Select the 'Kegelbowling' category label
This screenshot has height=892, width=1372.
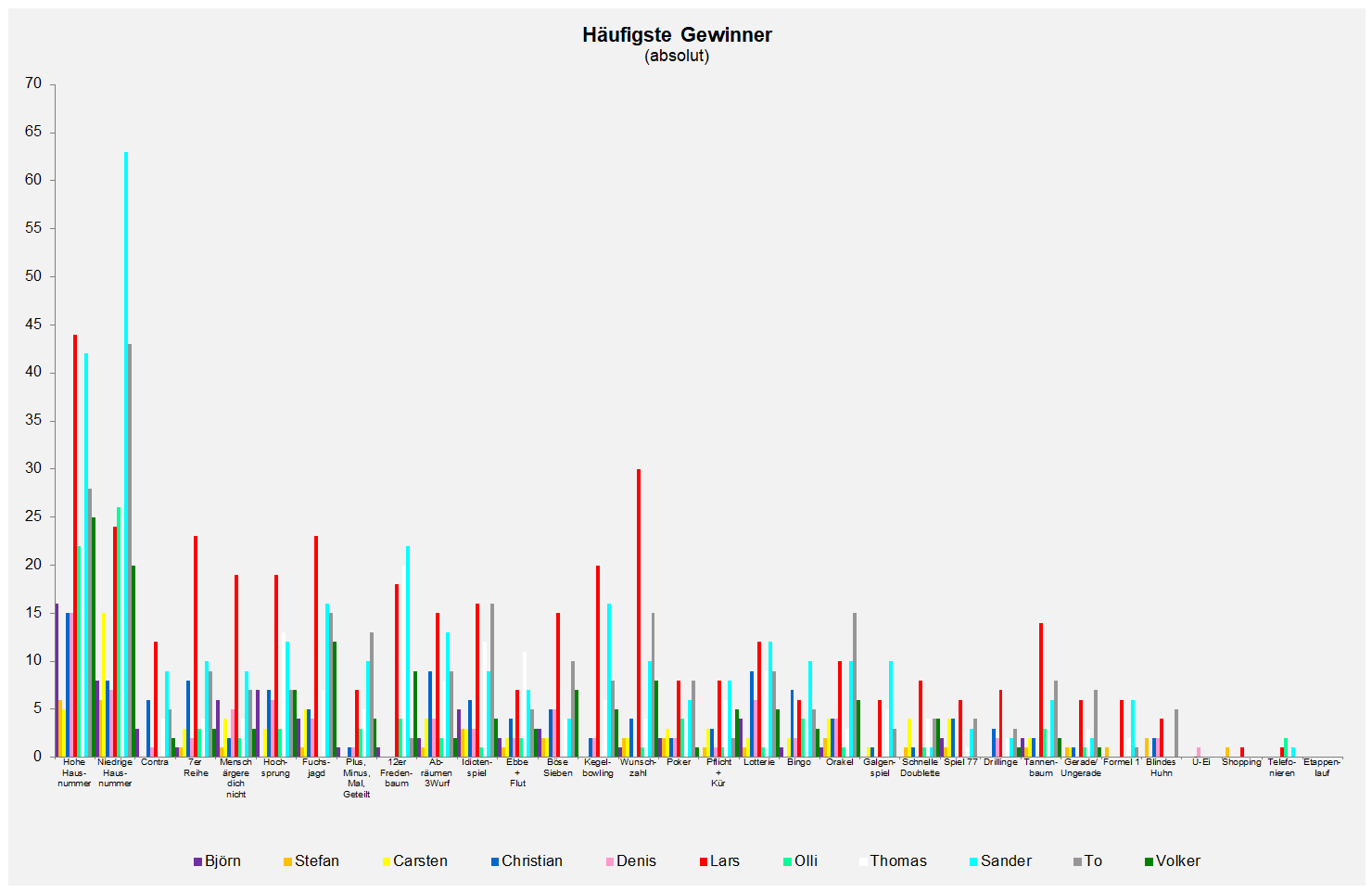click(x=598, y=768)
